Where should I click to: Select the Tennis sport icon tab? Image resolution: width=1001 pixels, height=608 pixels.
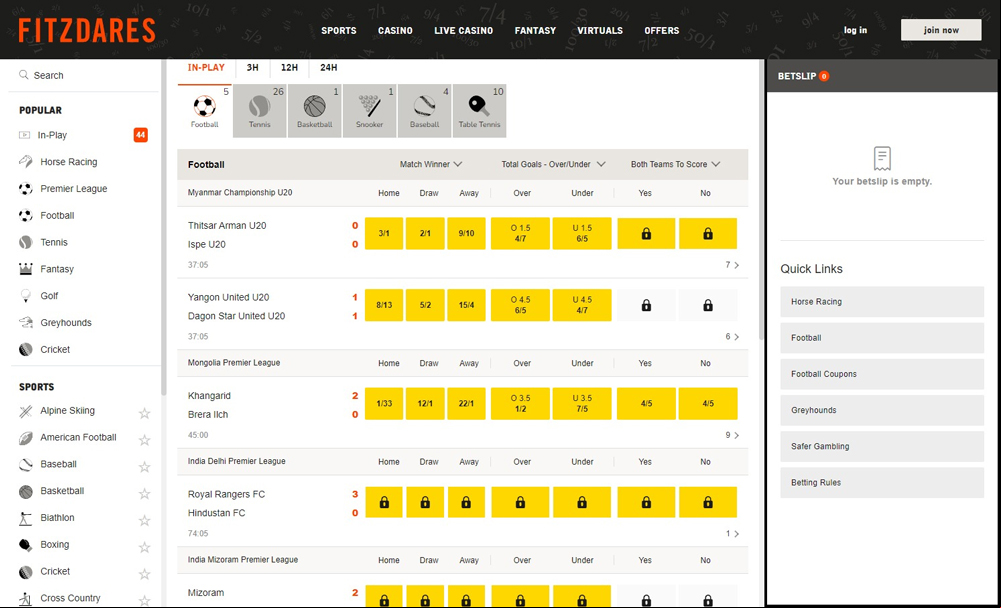pyautogui.click(x=259, y=110)
